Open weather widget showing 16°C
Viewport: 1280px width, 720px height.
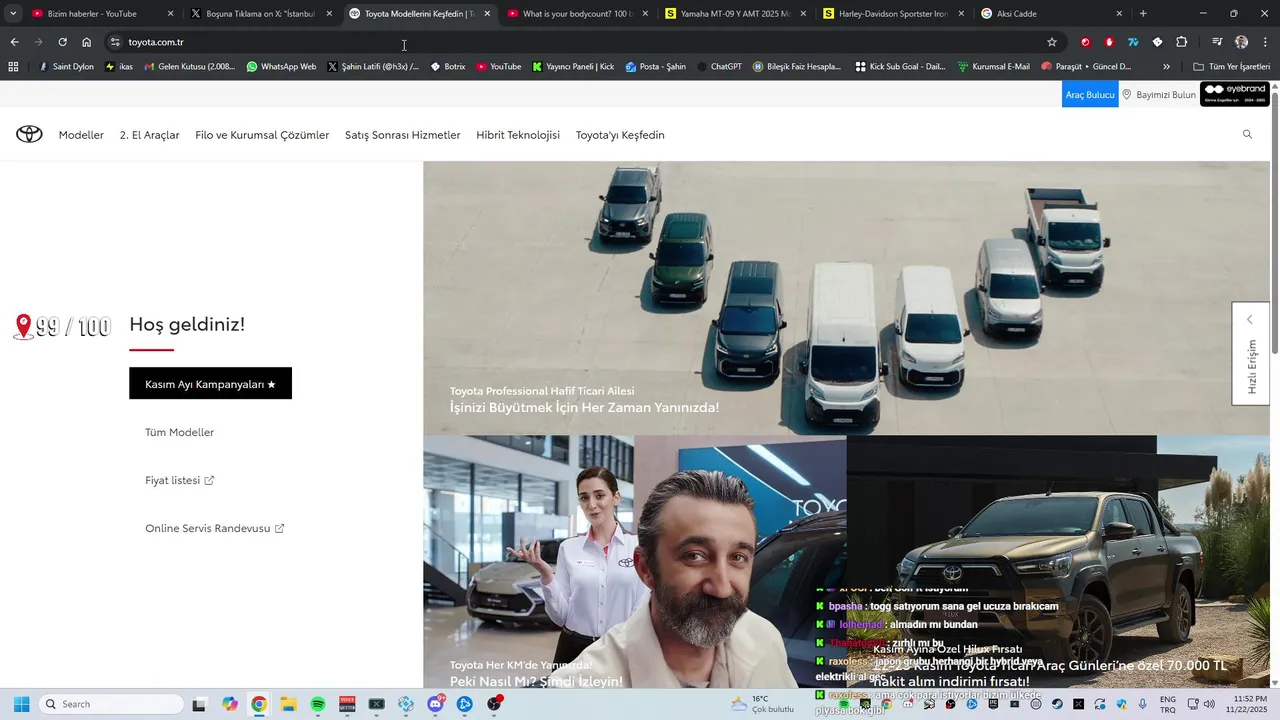762,704
